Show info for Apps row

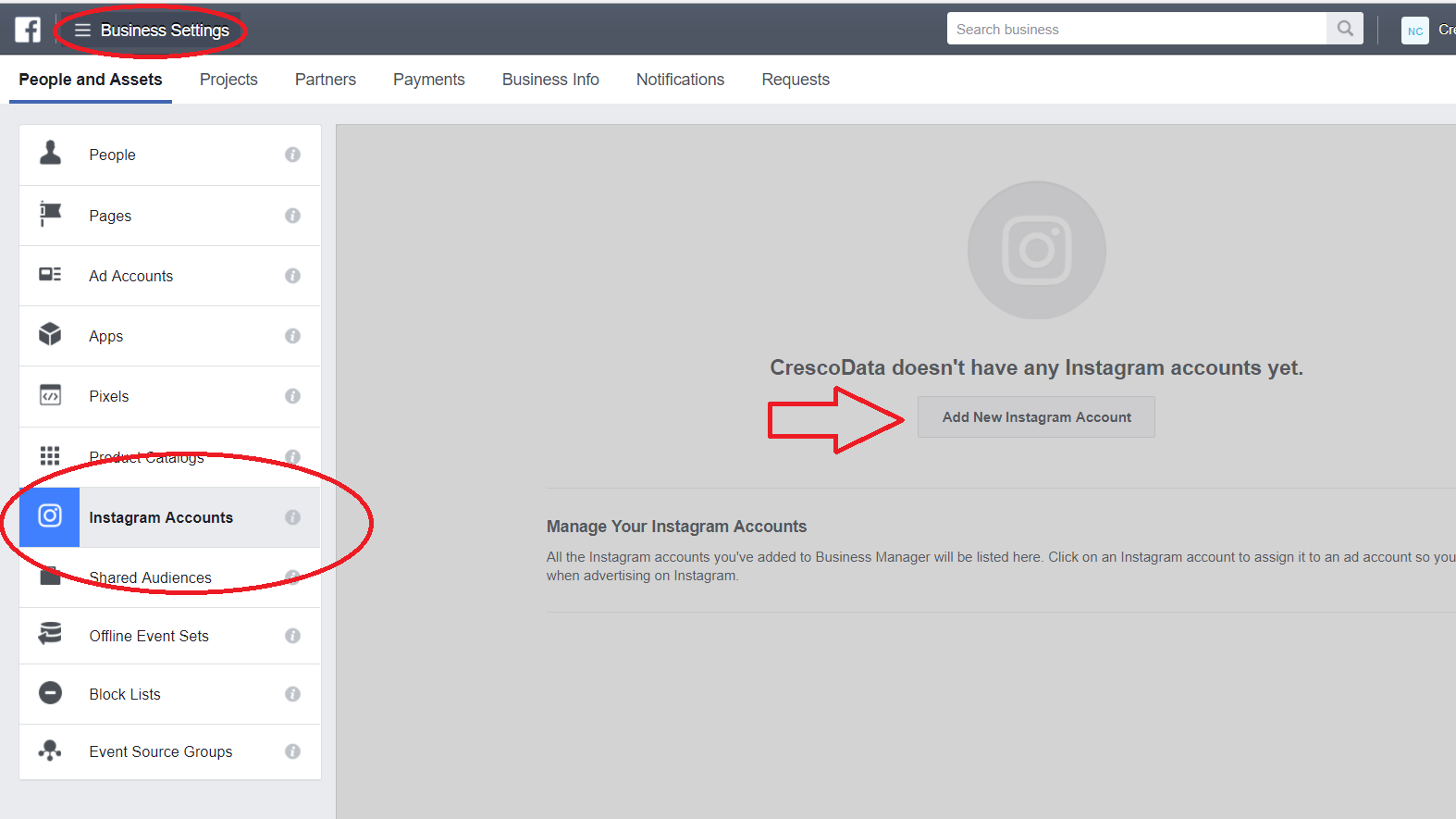(292, 336)
